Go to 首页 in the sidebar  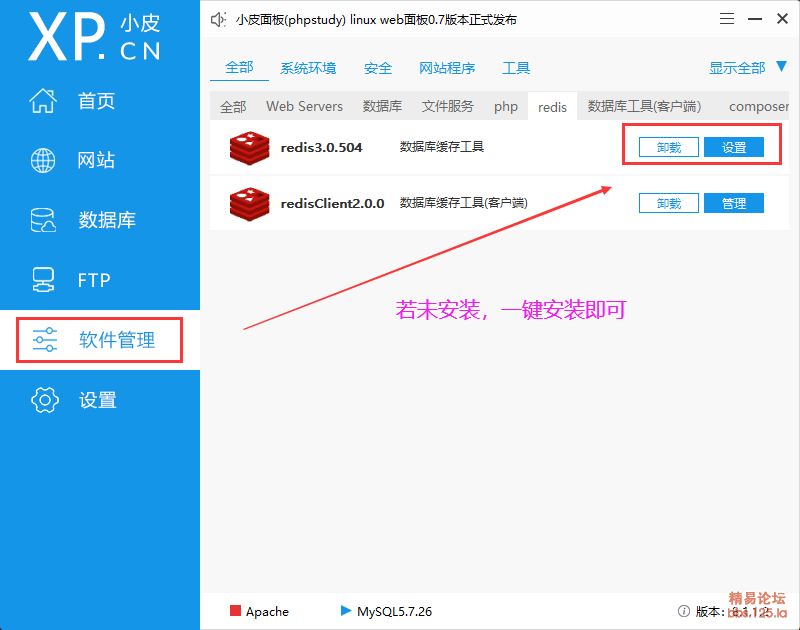pos(96,100)
